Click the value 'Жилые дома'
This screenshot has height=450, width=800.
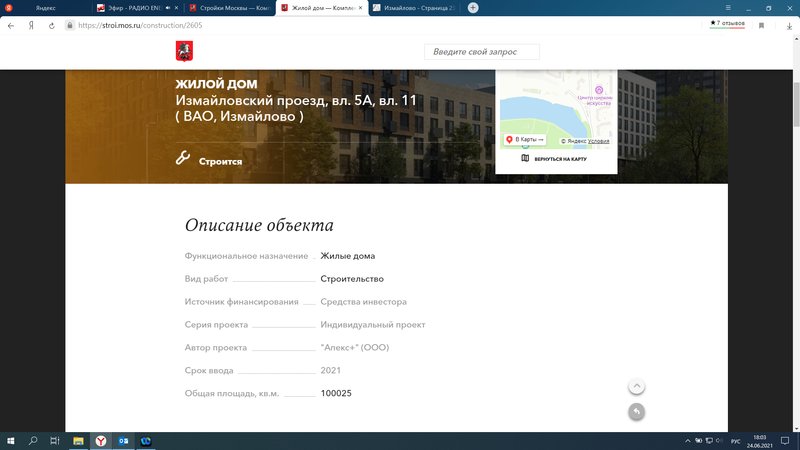(347, 256)
